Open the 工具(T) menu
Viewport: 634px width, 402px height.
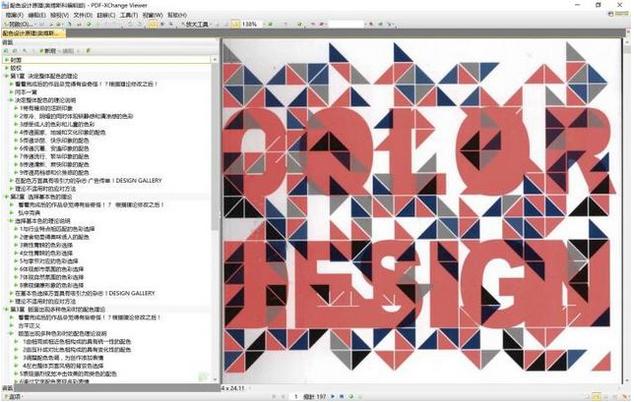pyautogui.click(x=129, y=15)
